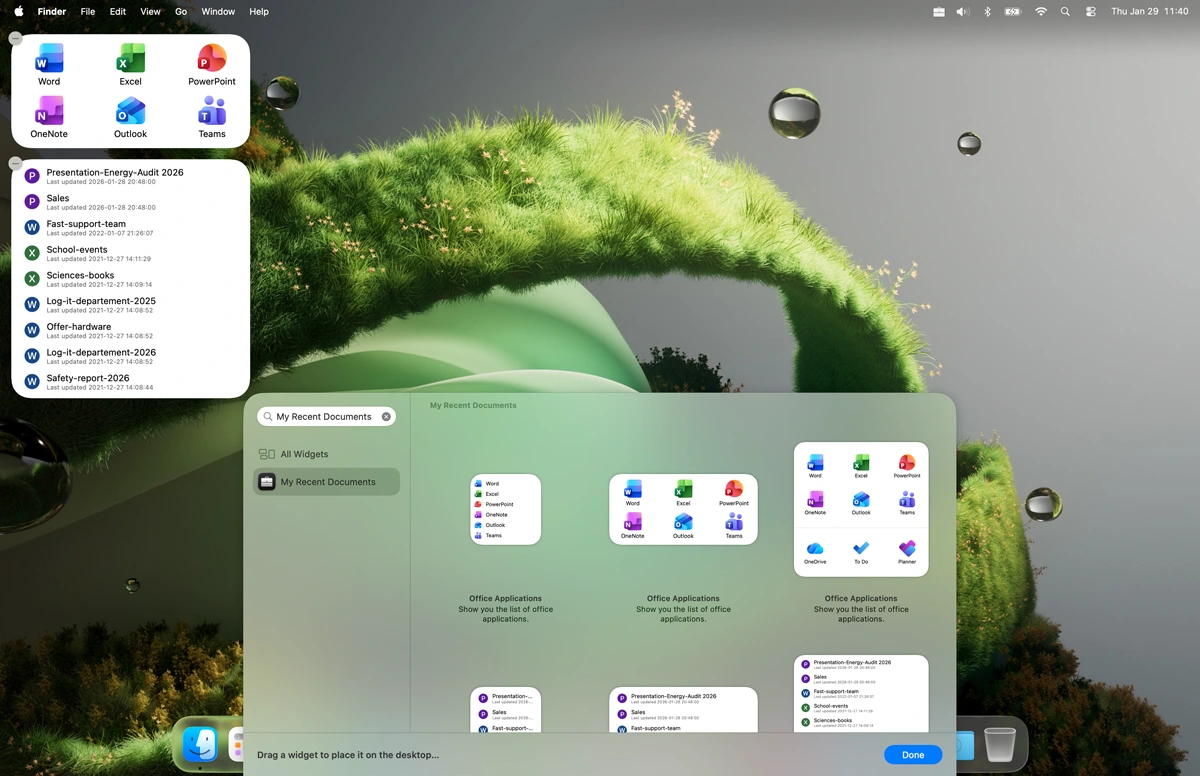Click the Planner icon in the large widget preview
This screenshot has width=1200, height=776.
906,549
